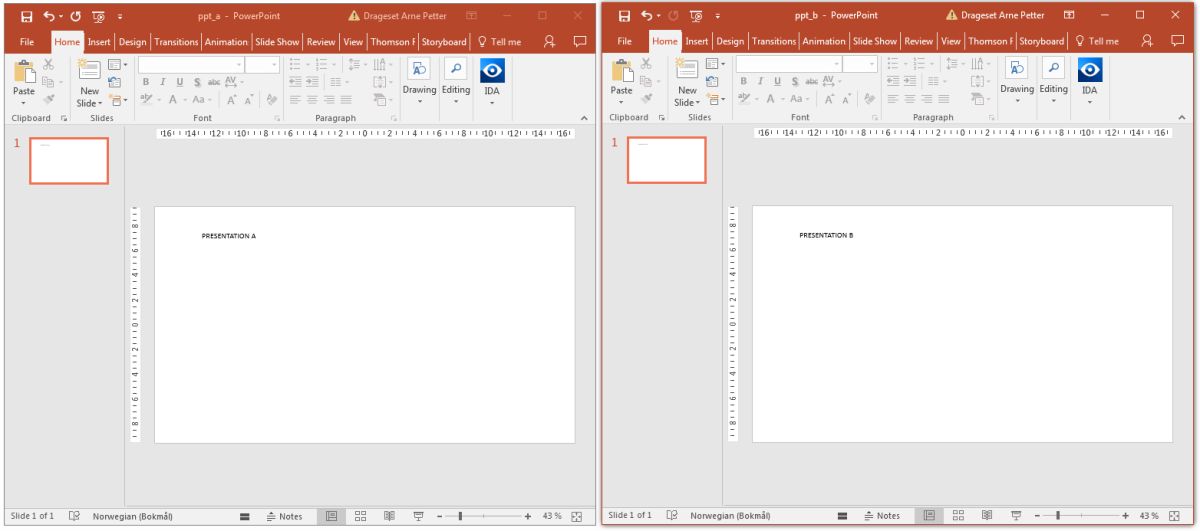The width and height of the screenshot is (1200, 531).
Task: Open Editing search group in ppt_b
Action: [1053, 80]
